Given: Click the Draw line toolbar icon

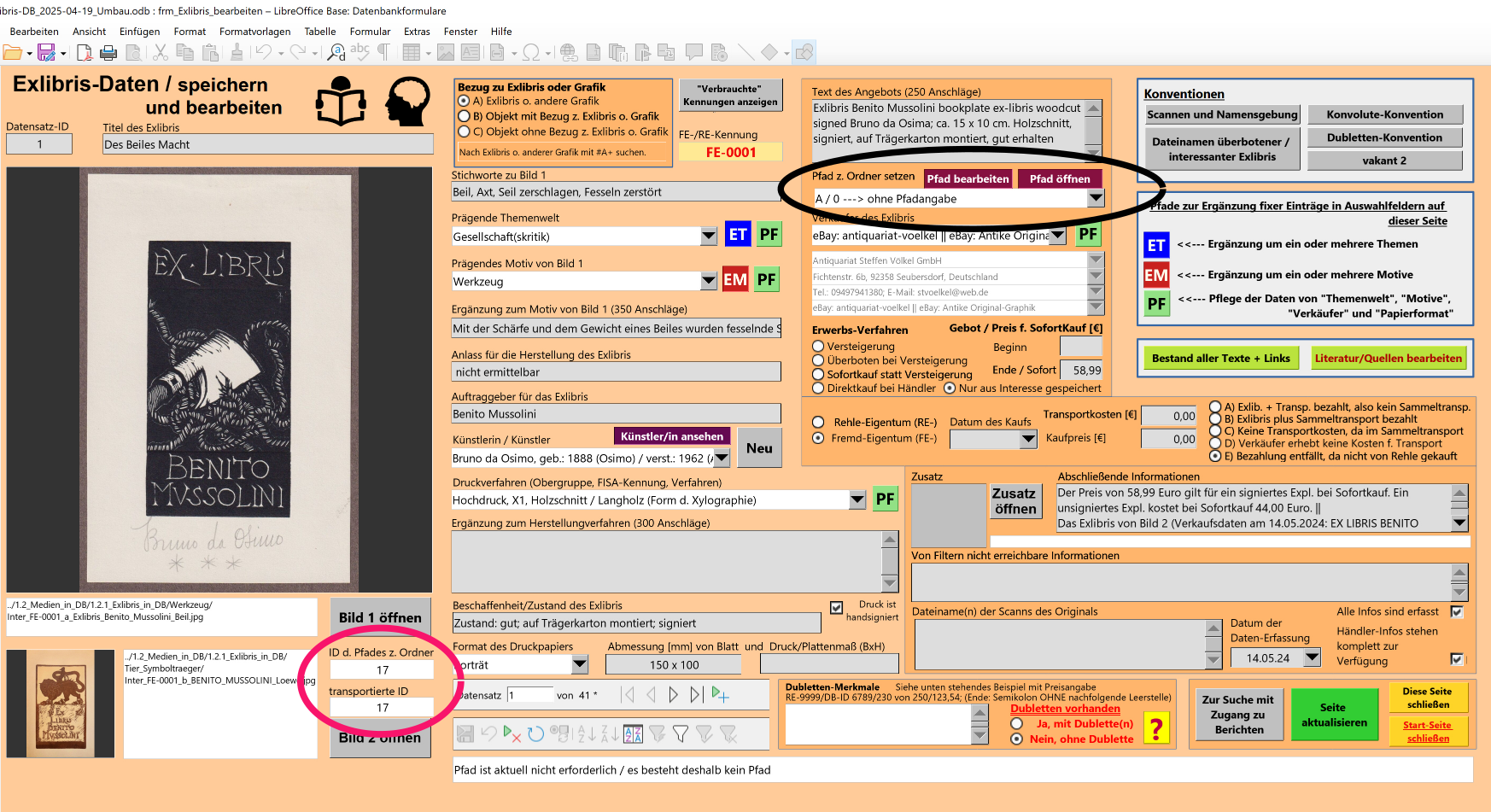Looking at the screenshot, I should click(x=745, y=53).
